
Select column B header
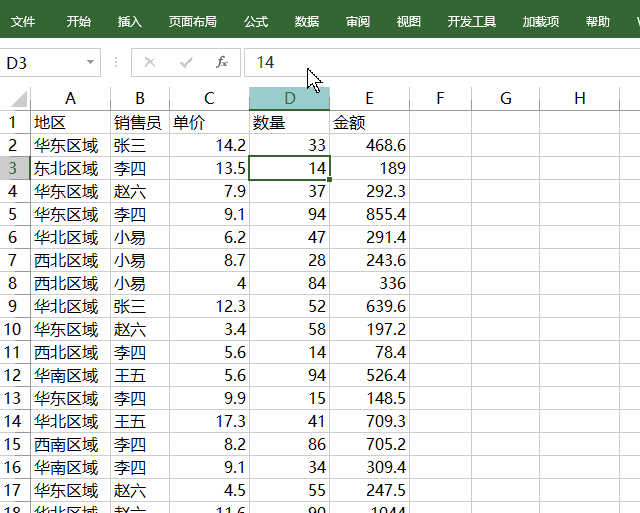tap(140, 98)
